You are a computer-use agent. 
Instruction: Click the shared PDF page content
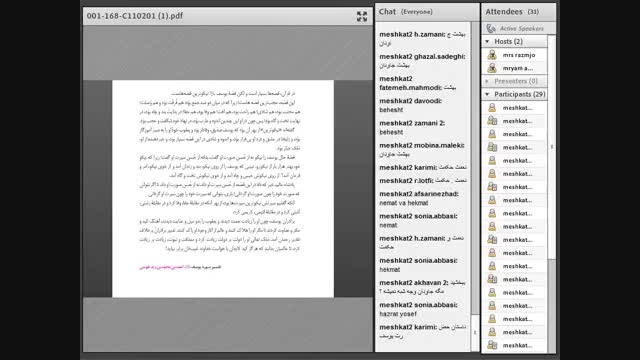tap(223, 189)
